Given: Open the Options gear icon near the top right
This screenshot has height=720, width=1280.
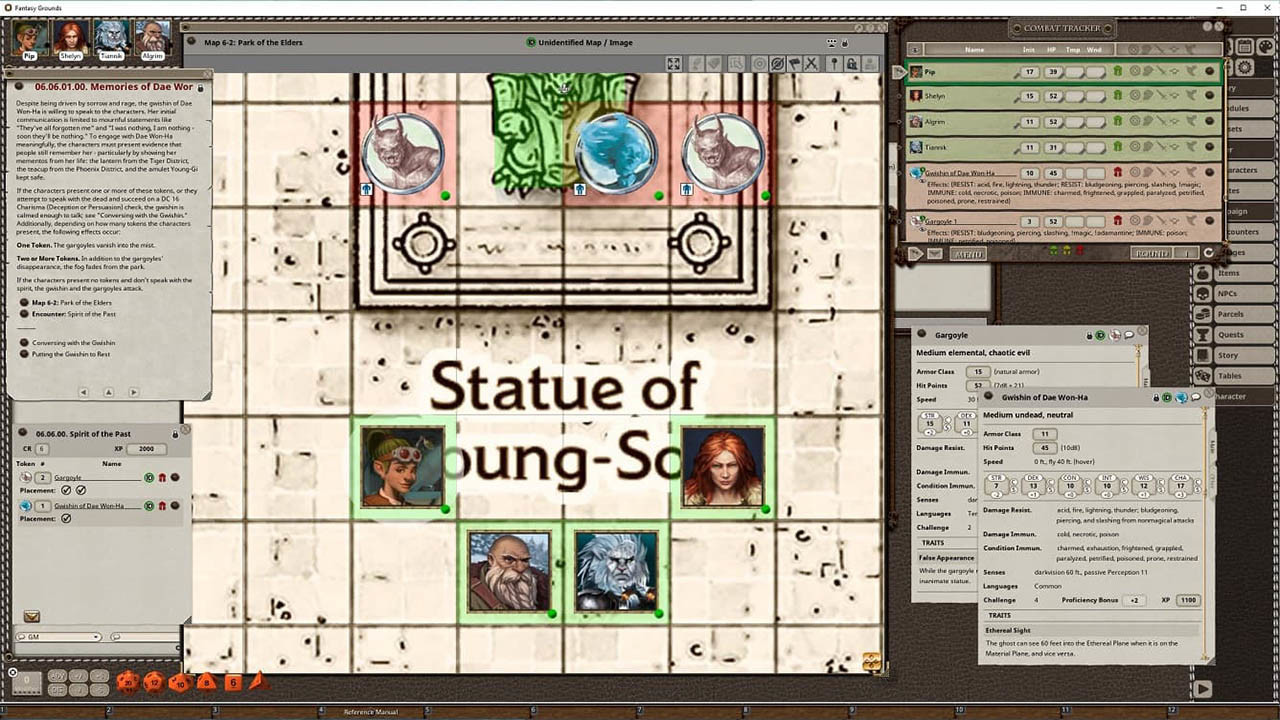Looking at the screenshot, I should click(1243, 66).
